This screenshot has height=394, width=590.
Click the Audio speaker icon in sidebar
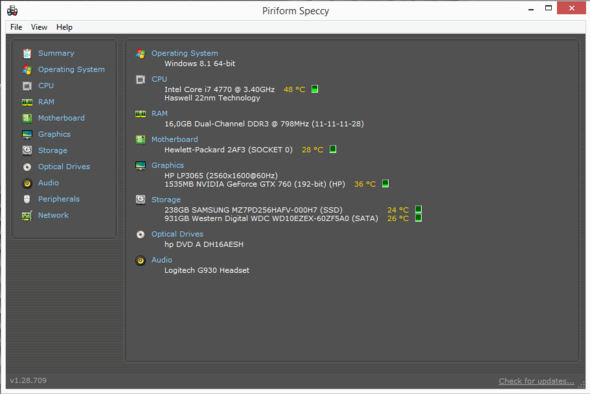point(27,183)
